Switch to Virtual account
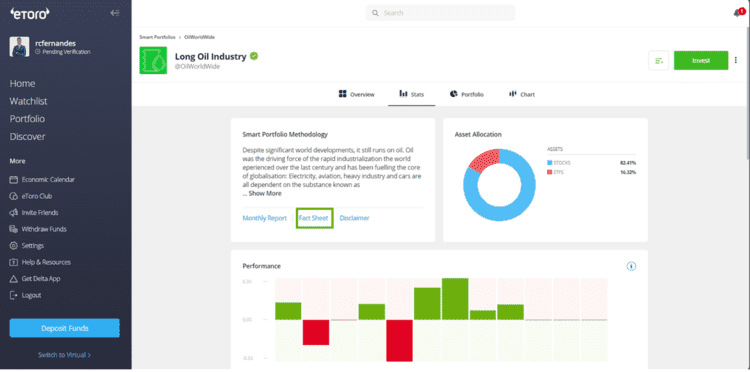Image resolution: width=750 pixels, height=372 pixels. (x=65, y=355)
